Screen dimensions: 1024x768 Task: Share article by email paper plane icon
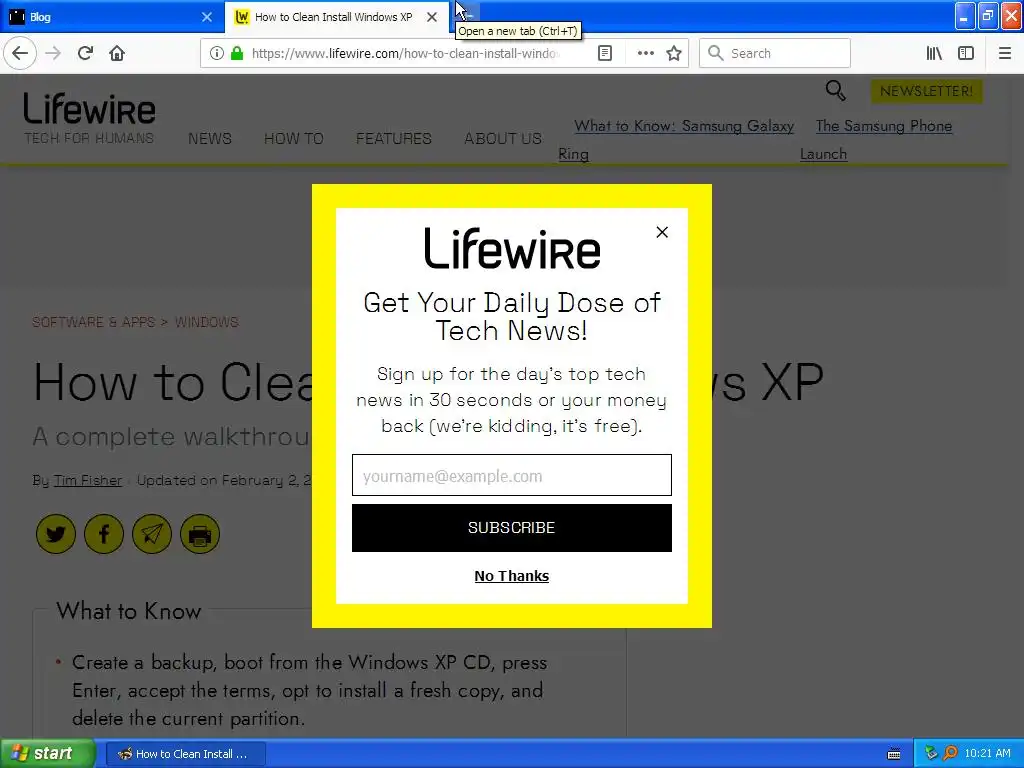click(x=152, y=534)
